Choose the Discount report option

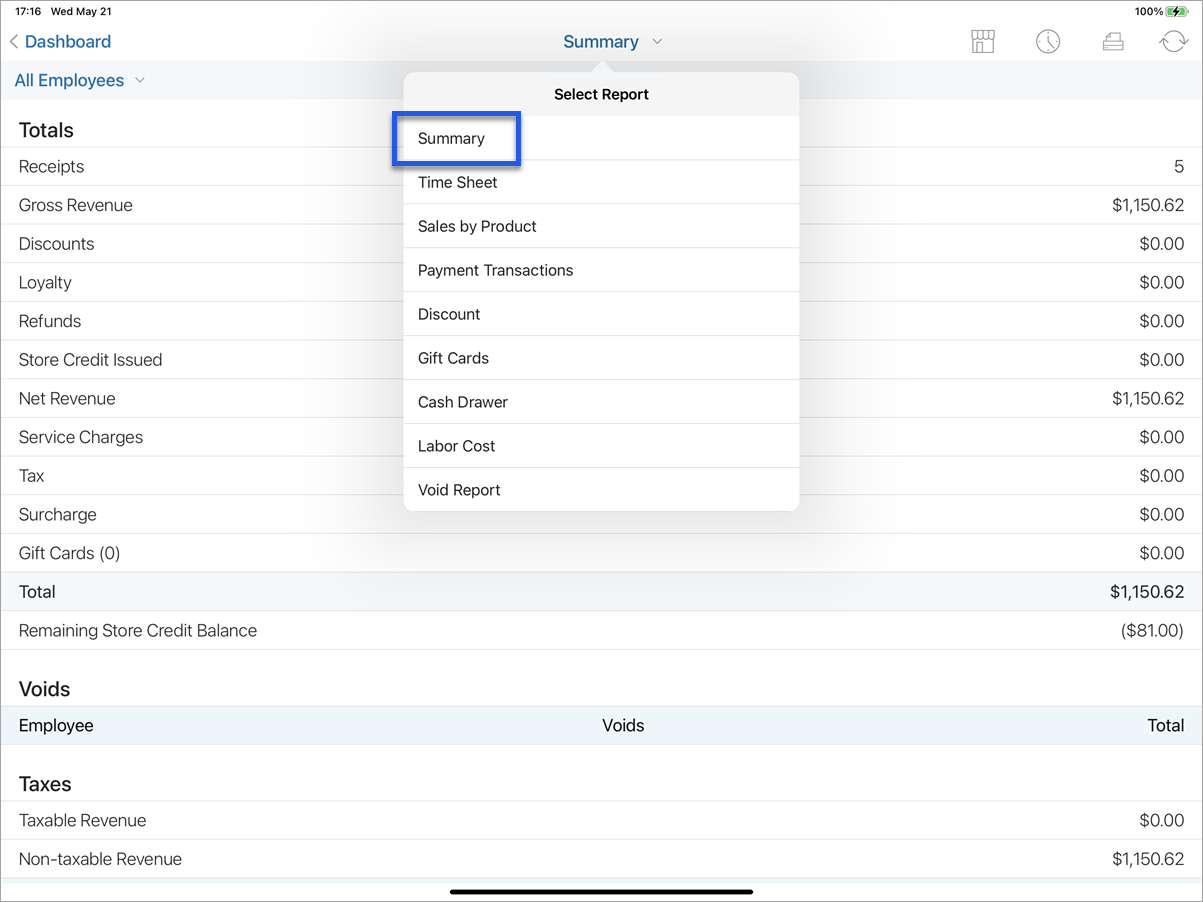click(x=449, y=314)
